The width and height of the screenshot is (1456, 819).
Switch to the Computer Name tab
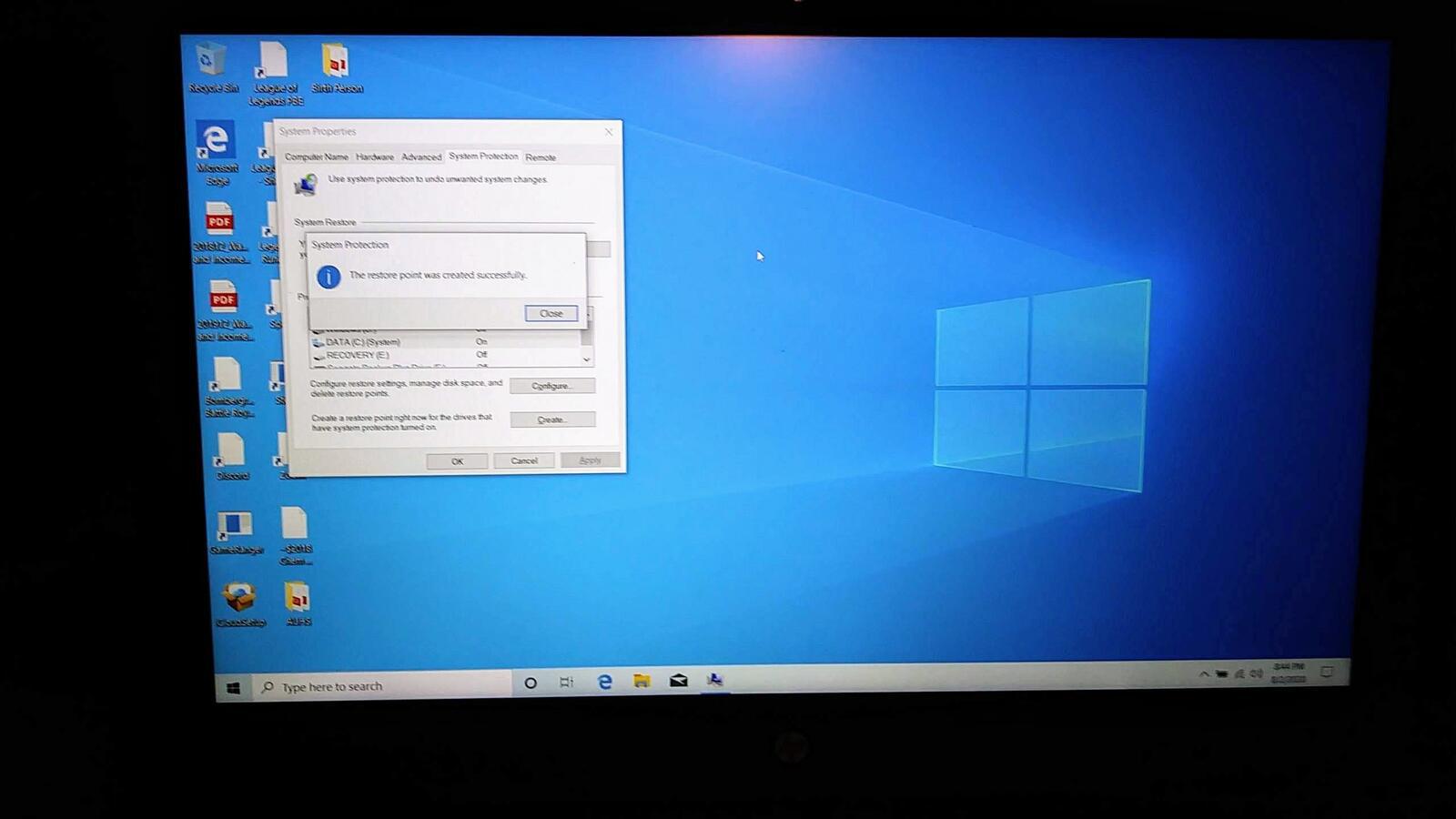pos(316,157)
